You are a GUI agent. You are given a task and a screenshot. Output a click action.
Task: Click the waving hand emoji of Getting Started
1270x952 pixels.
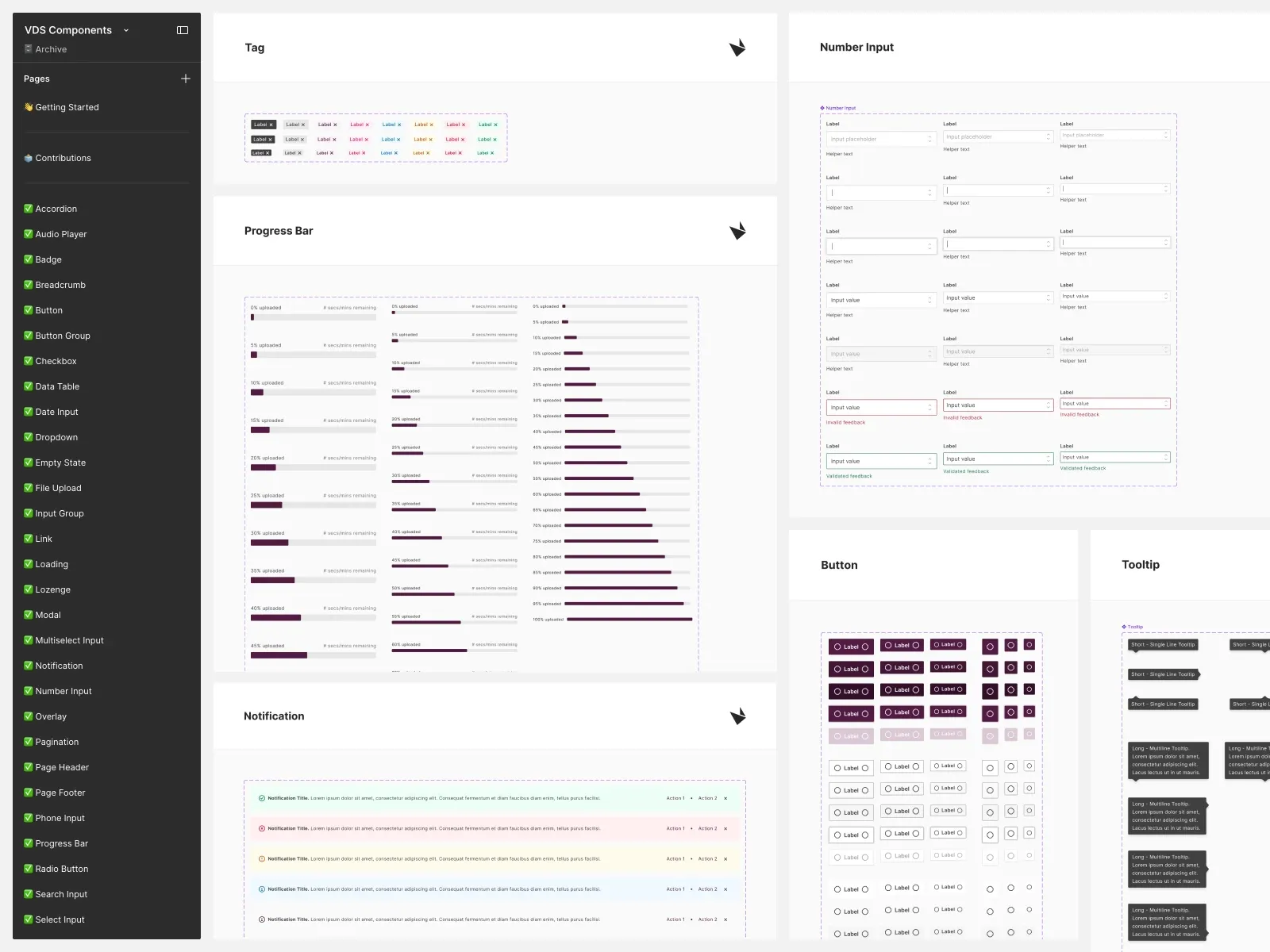tap(29, 107)
